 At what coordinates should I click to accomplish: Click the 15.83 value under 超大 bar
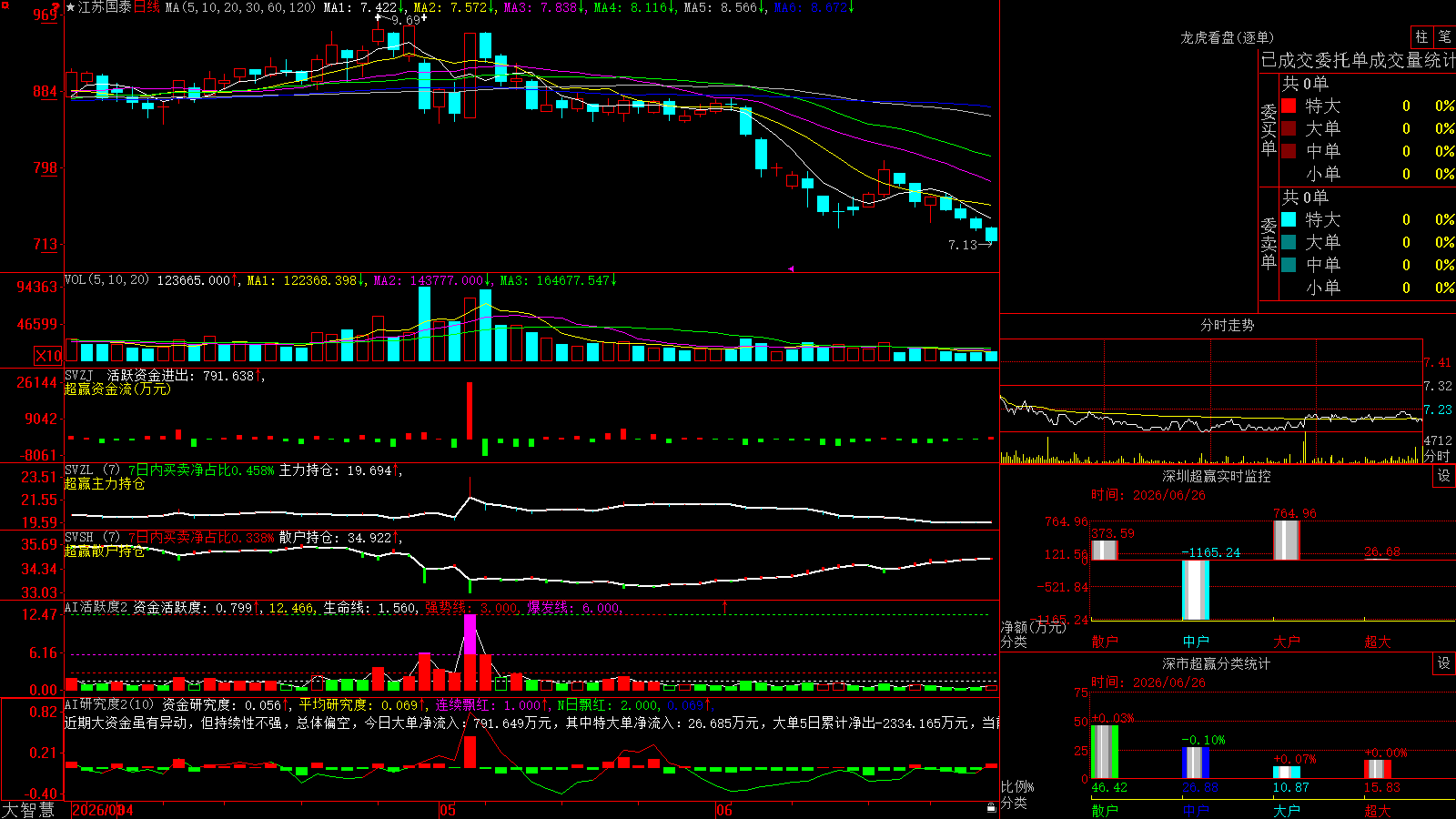pos(1382,787)
